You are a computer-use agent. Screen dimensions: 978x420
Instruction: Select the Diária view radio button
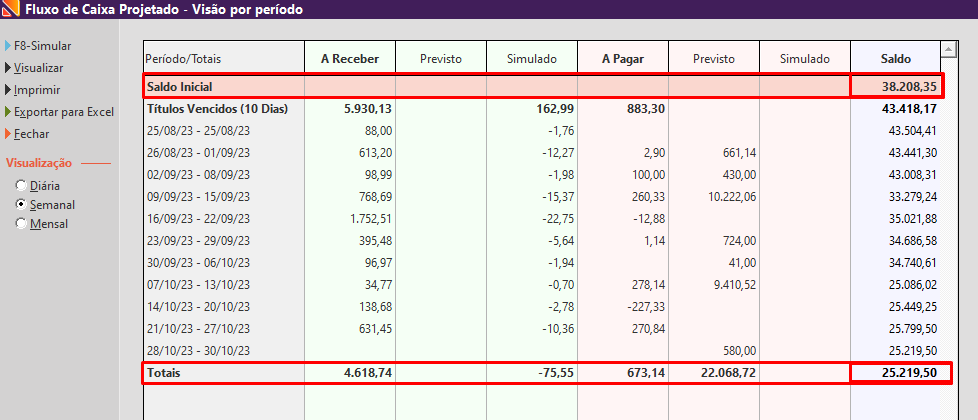tap(21, 185)
